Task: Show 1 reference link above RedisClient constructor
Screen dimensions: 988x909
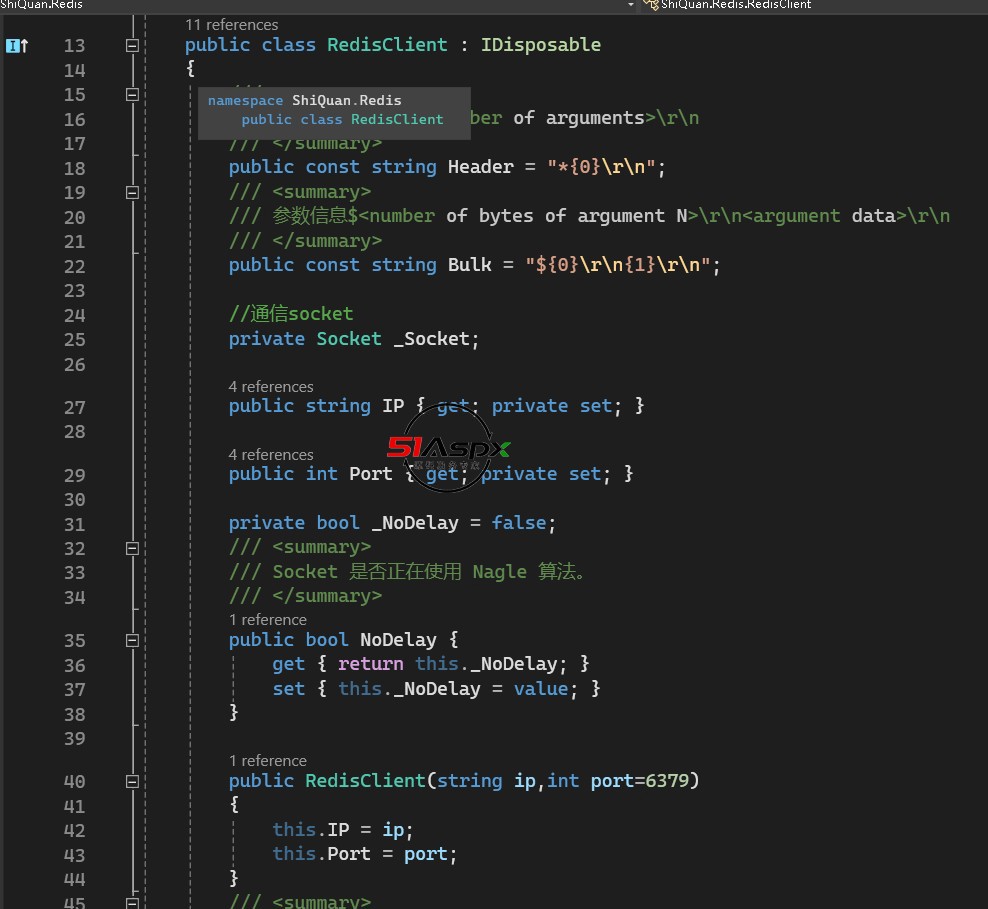Action: tap(267, 760)
